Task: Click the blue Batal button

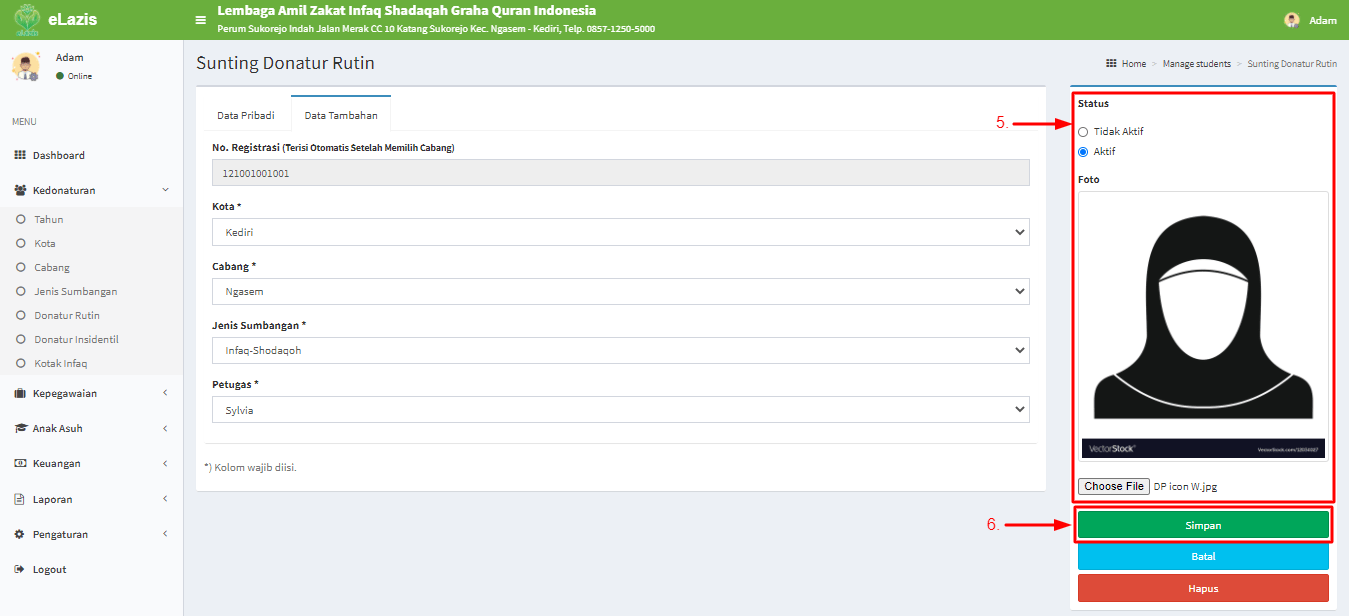Action: tap(1203, 556)
